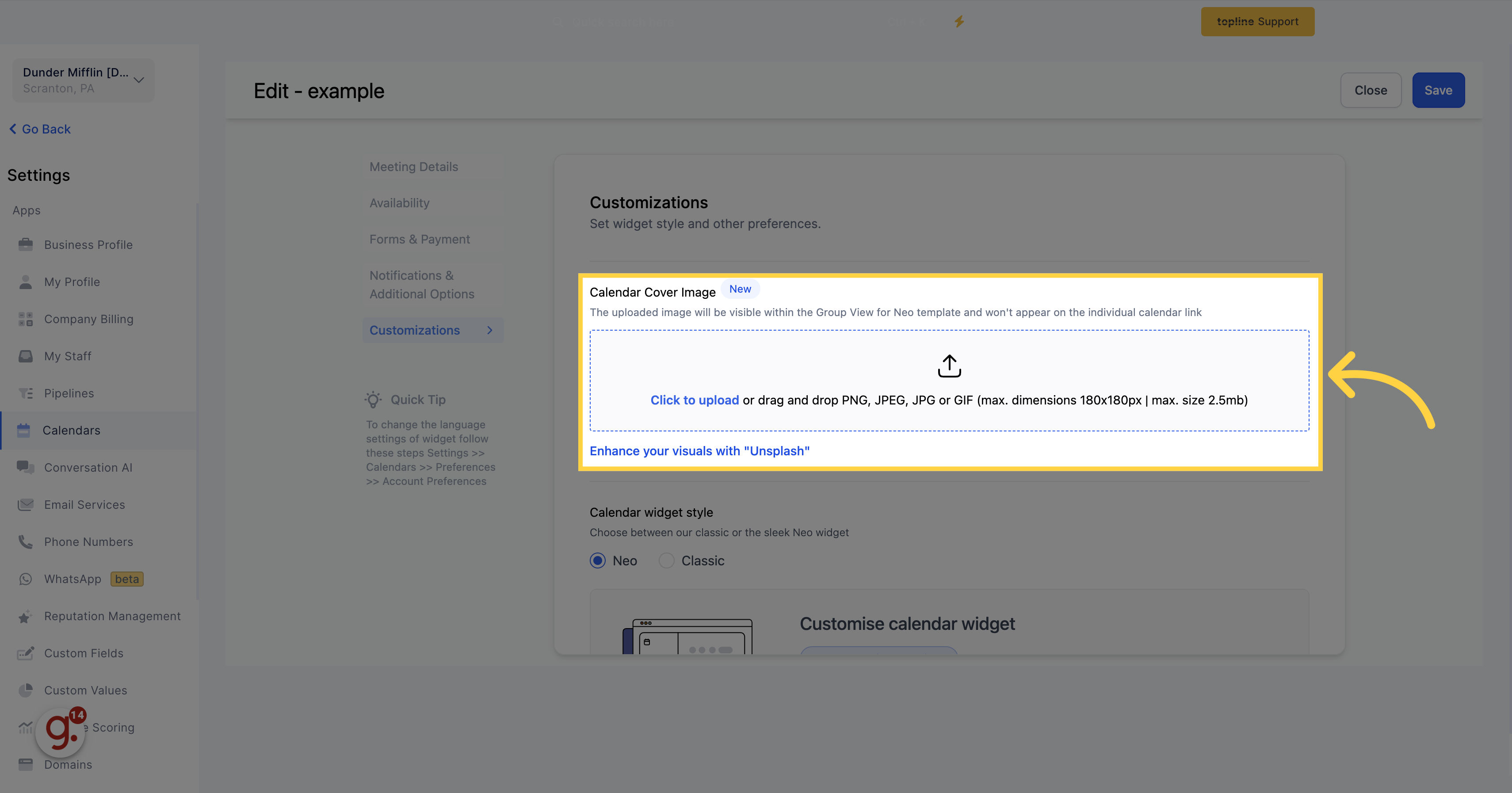Click the Forms & Payment tab
The width and height of the screenshot is (1512, 793).
(421, 239)
